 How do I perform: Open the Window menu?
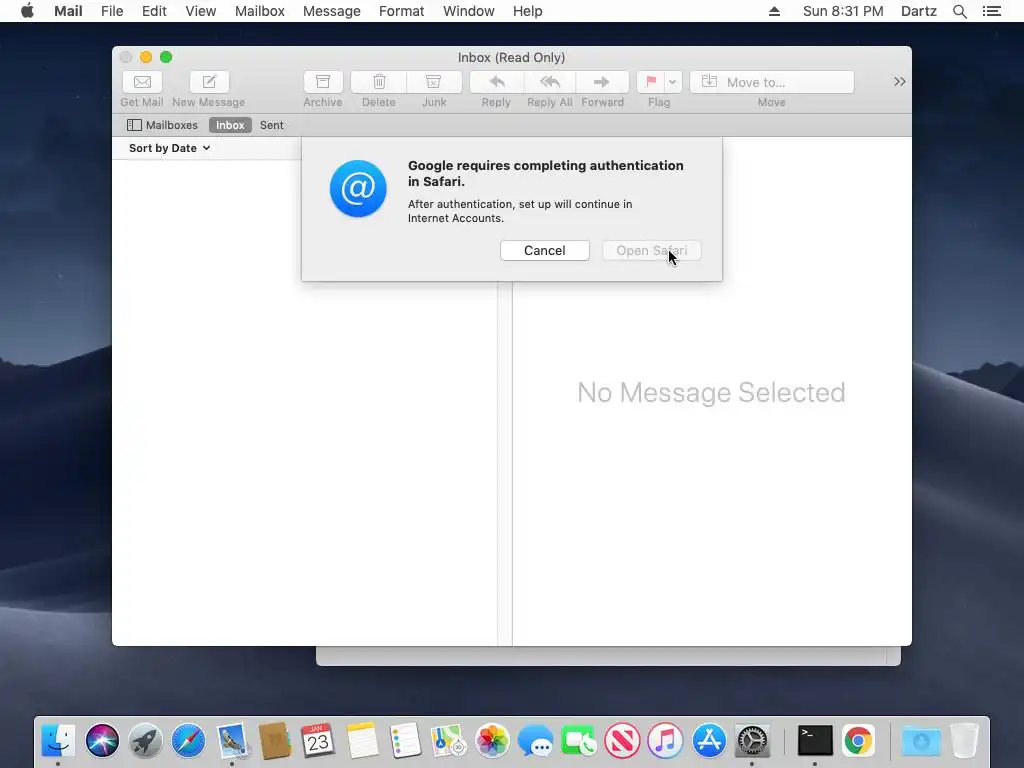(469, 11)
